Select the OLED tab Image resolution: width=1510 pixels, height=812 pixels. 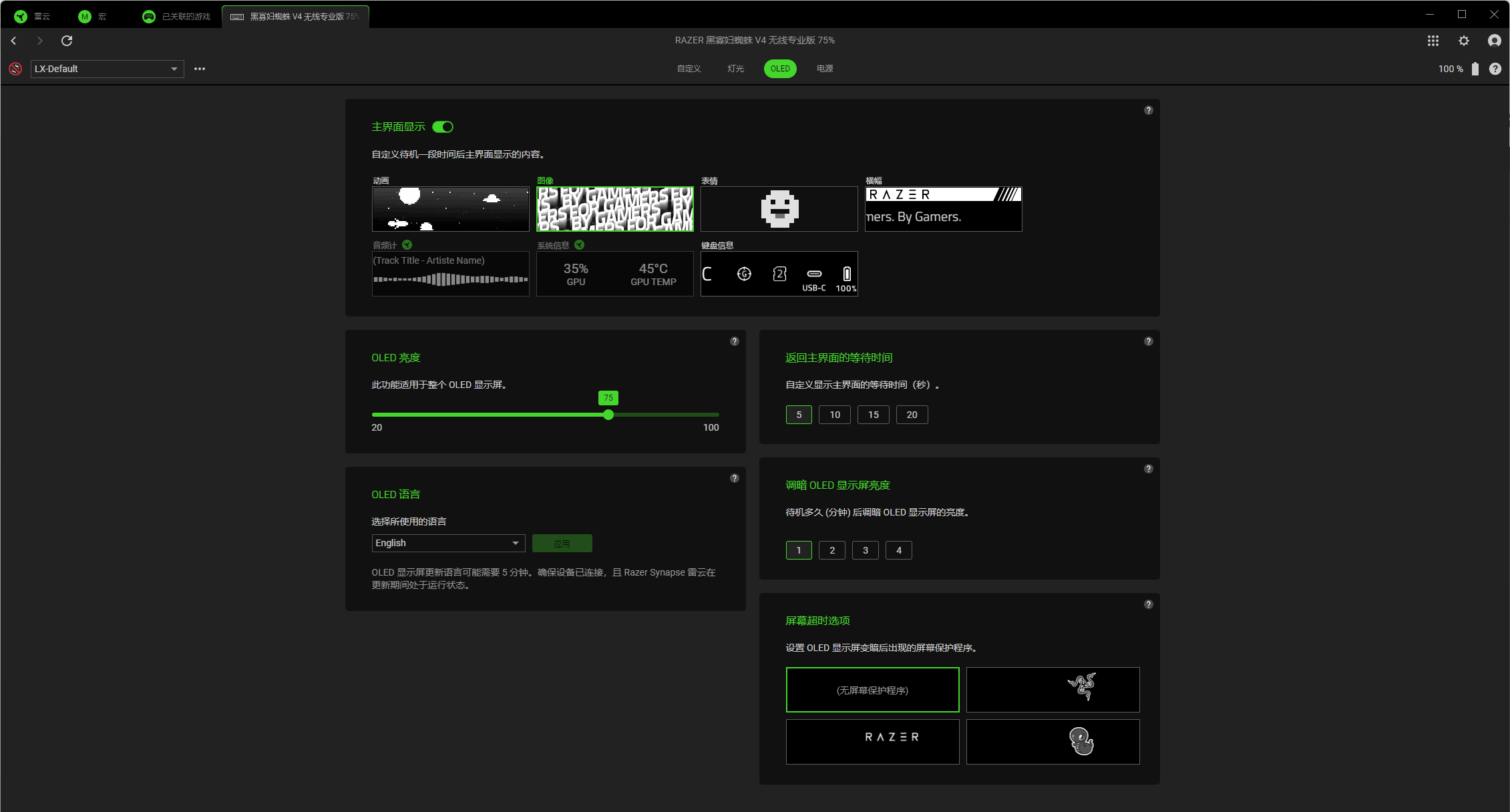[x=780, y=69]
